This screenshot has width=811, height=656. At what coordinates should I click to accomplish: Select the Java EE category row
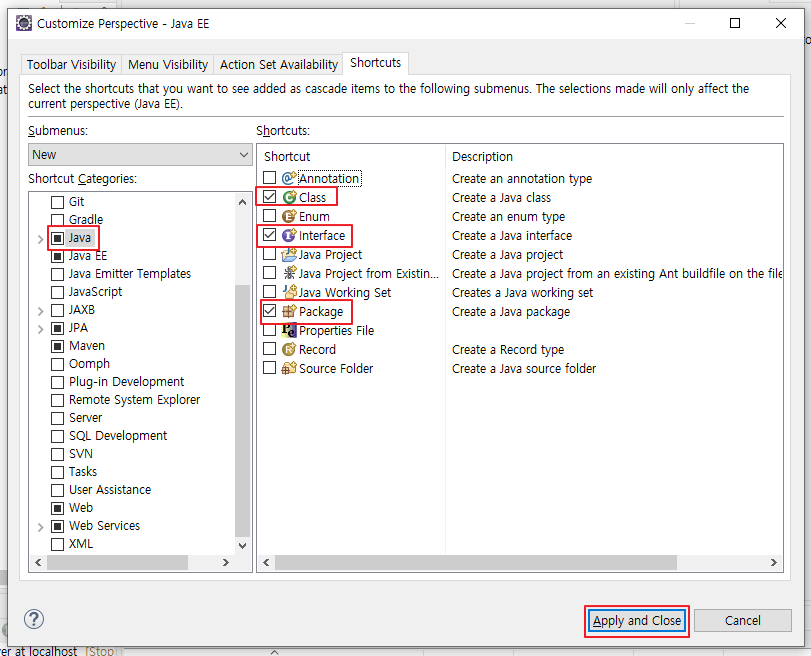click(88, 256)
